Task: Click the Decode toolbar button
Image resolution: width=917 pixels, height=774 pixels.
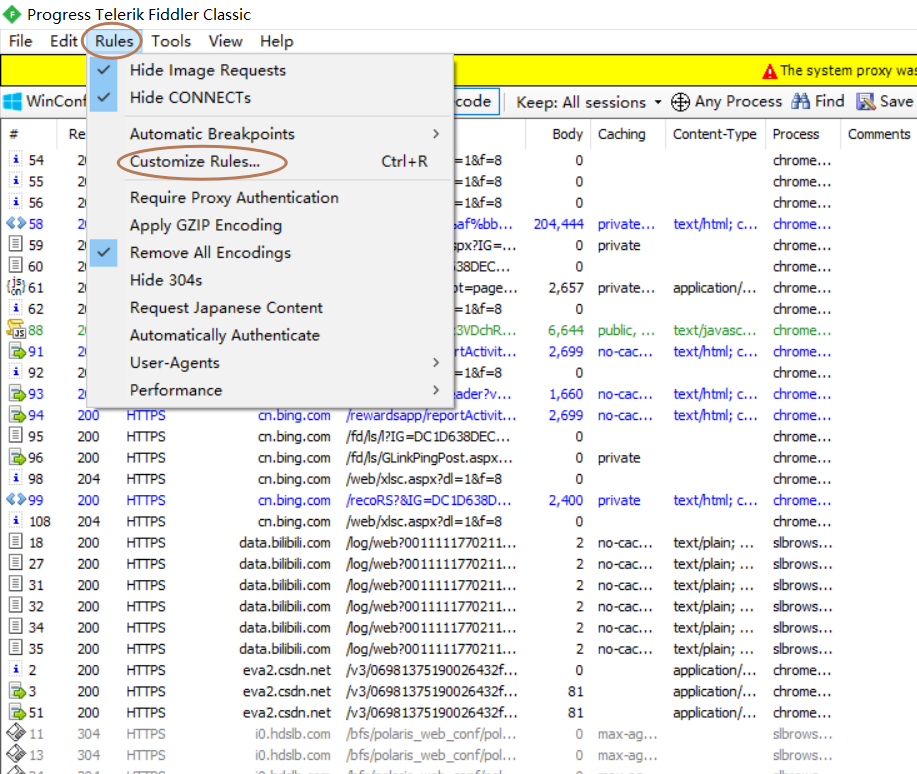Action: coord(477,101)
